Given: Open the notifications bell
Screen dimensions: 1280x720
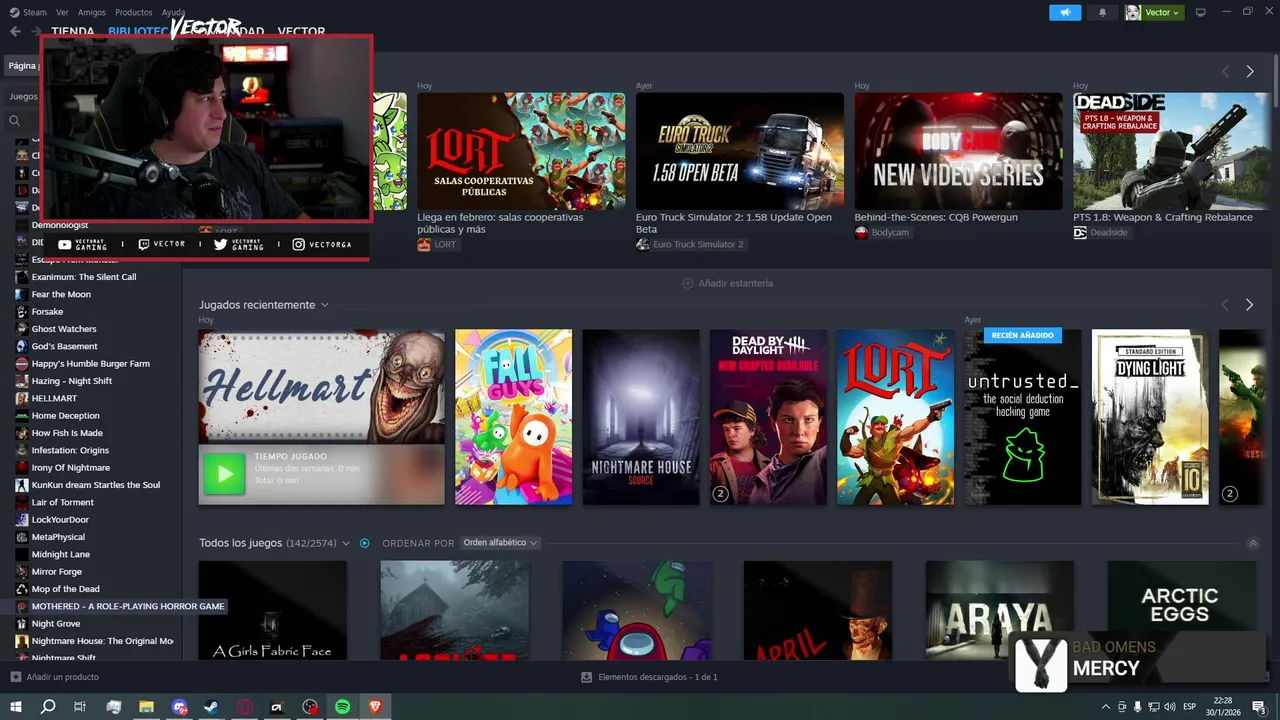Looking at the screenshot, I should [1102, 12].
